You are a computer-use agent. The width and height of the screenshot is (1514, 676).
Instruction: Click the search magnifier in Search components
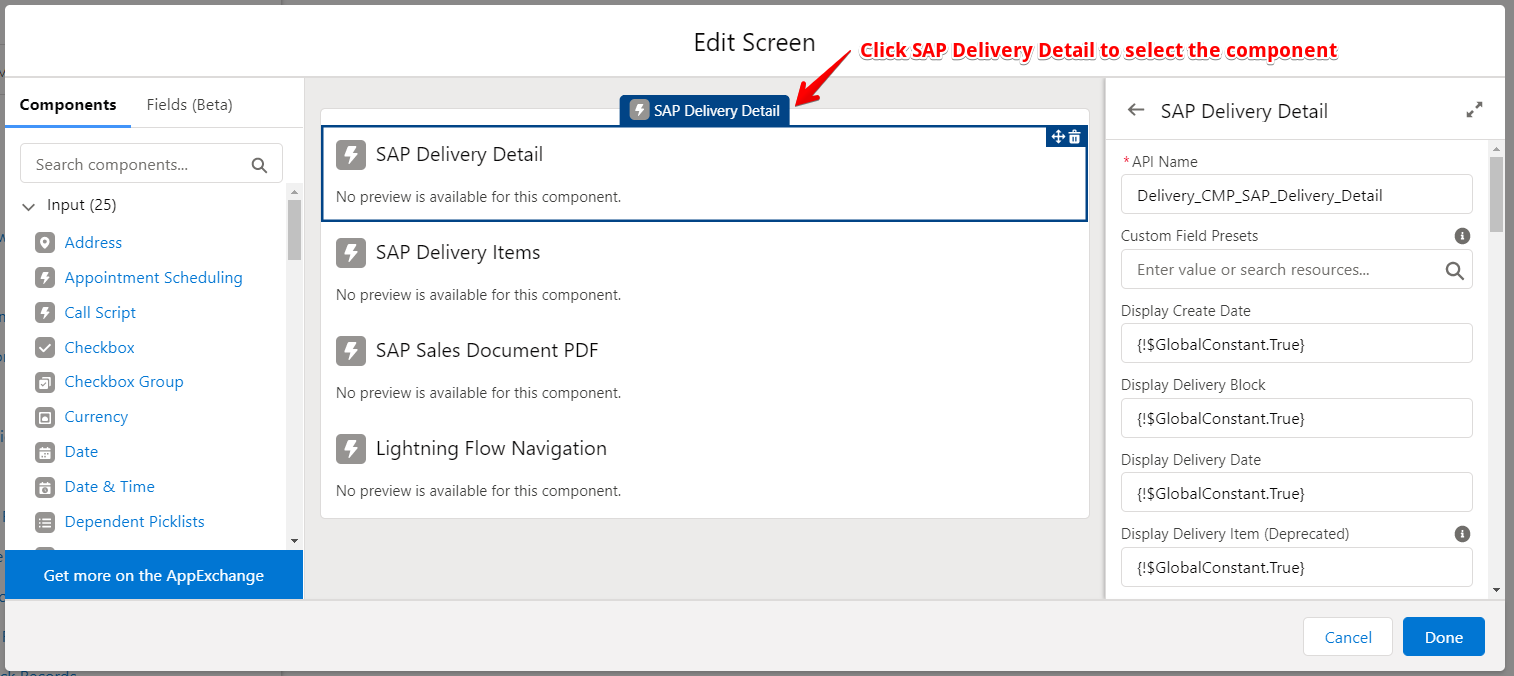point(259,165)
